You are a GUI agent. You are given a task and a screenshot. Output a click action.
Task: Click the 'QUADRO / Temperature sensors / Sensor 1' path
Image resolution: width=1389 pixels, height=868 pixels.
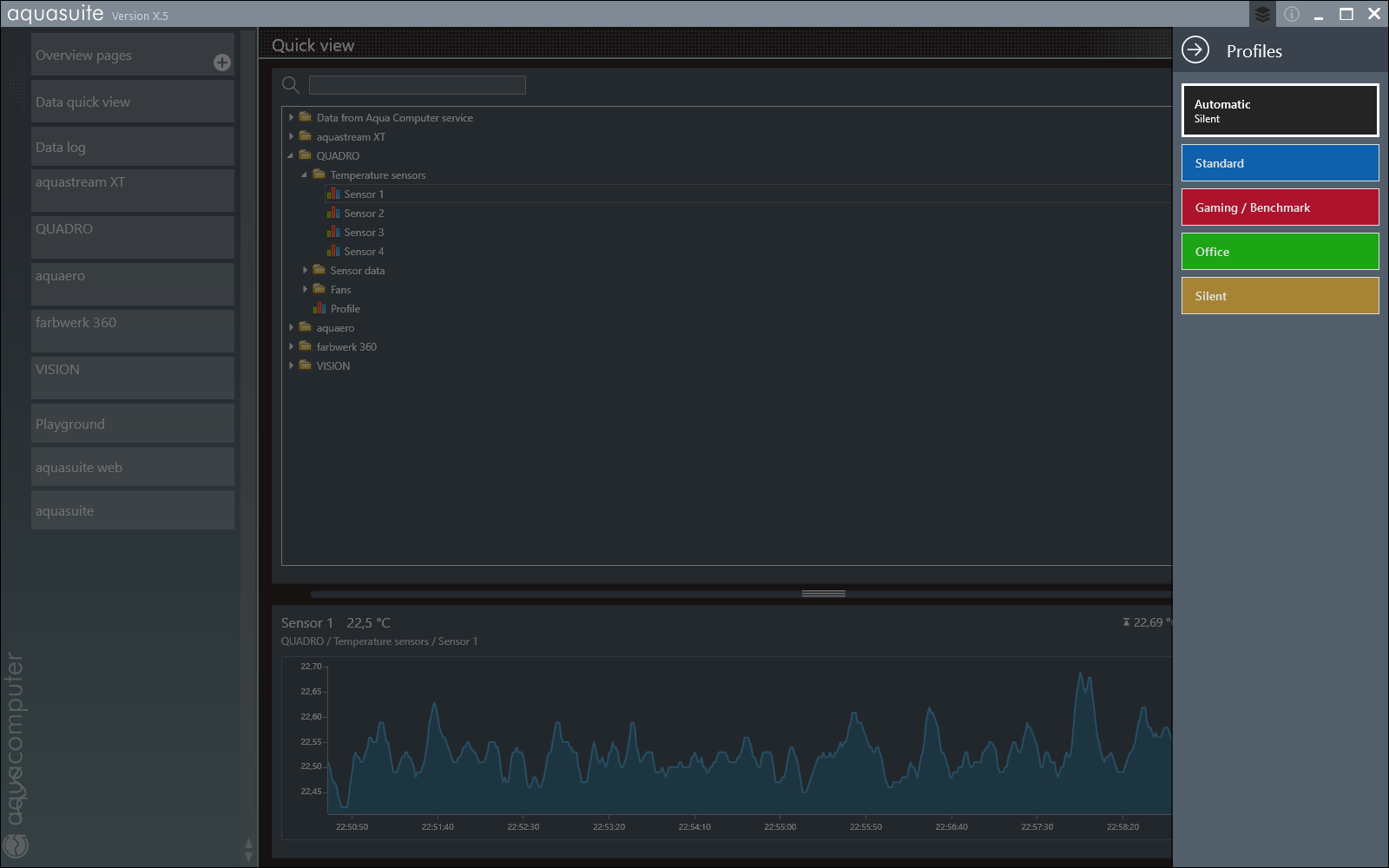click(x=379, y=641)
